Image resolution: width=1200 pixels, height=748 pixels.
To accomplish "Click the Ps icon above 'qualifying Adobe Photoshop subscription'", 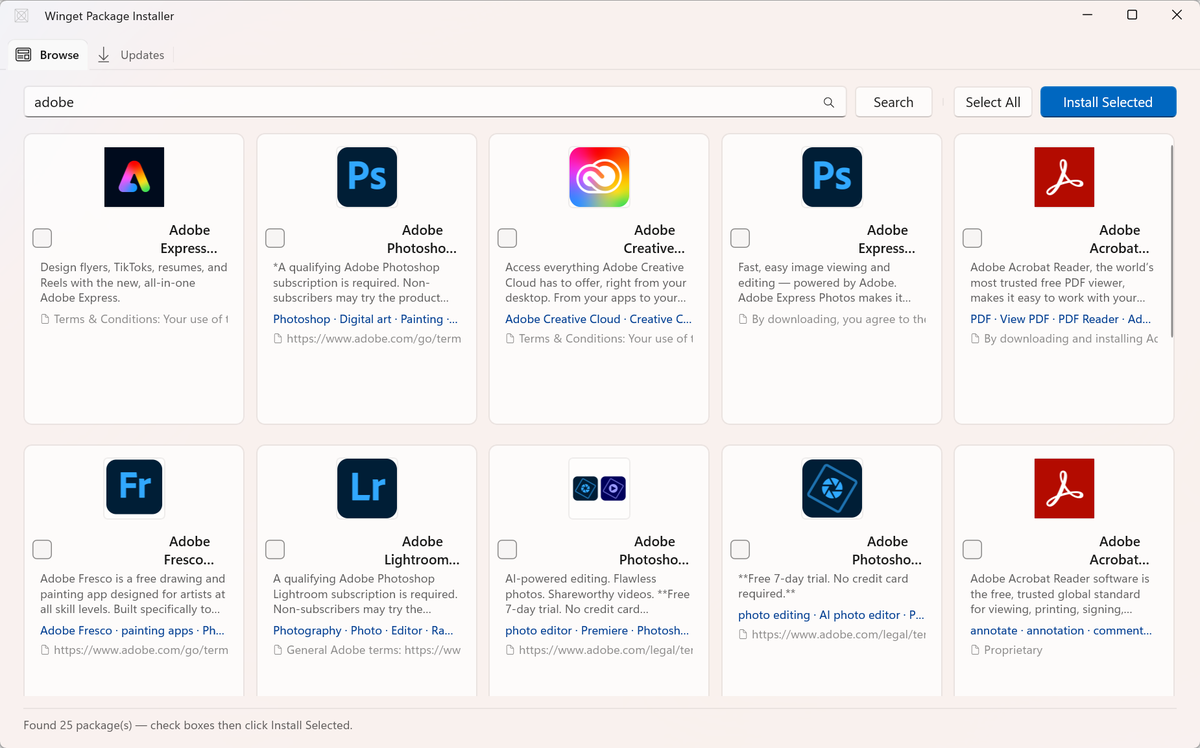I will click(367, 177).
